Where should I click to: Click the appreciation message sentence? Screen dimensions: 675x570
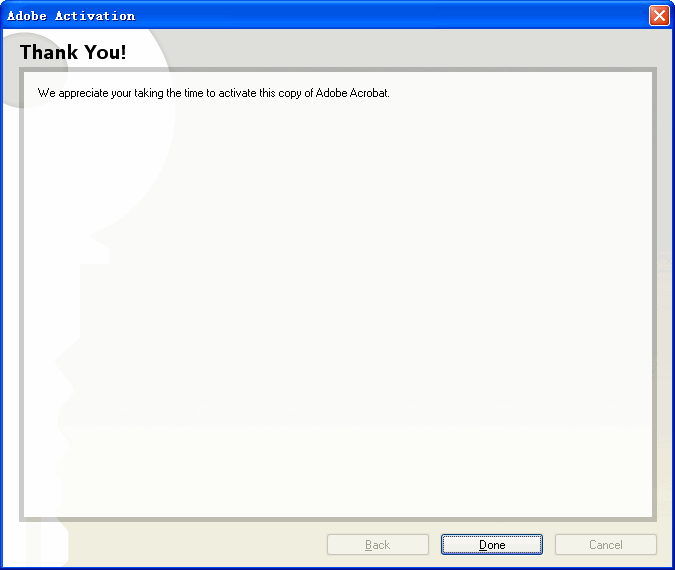[214, 93]
